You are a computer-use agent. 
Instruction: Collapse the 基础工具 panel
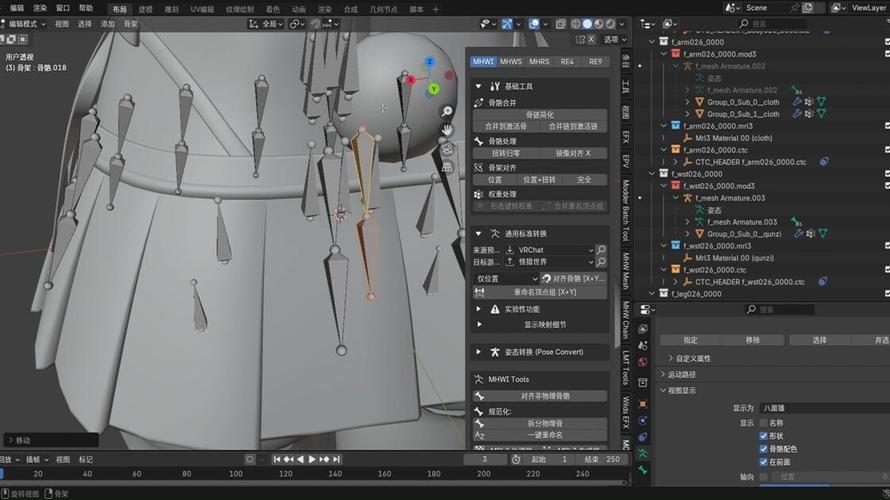pyautogui.click(x=478, y=86)
